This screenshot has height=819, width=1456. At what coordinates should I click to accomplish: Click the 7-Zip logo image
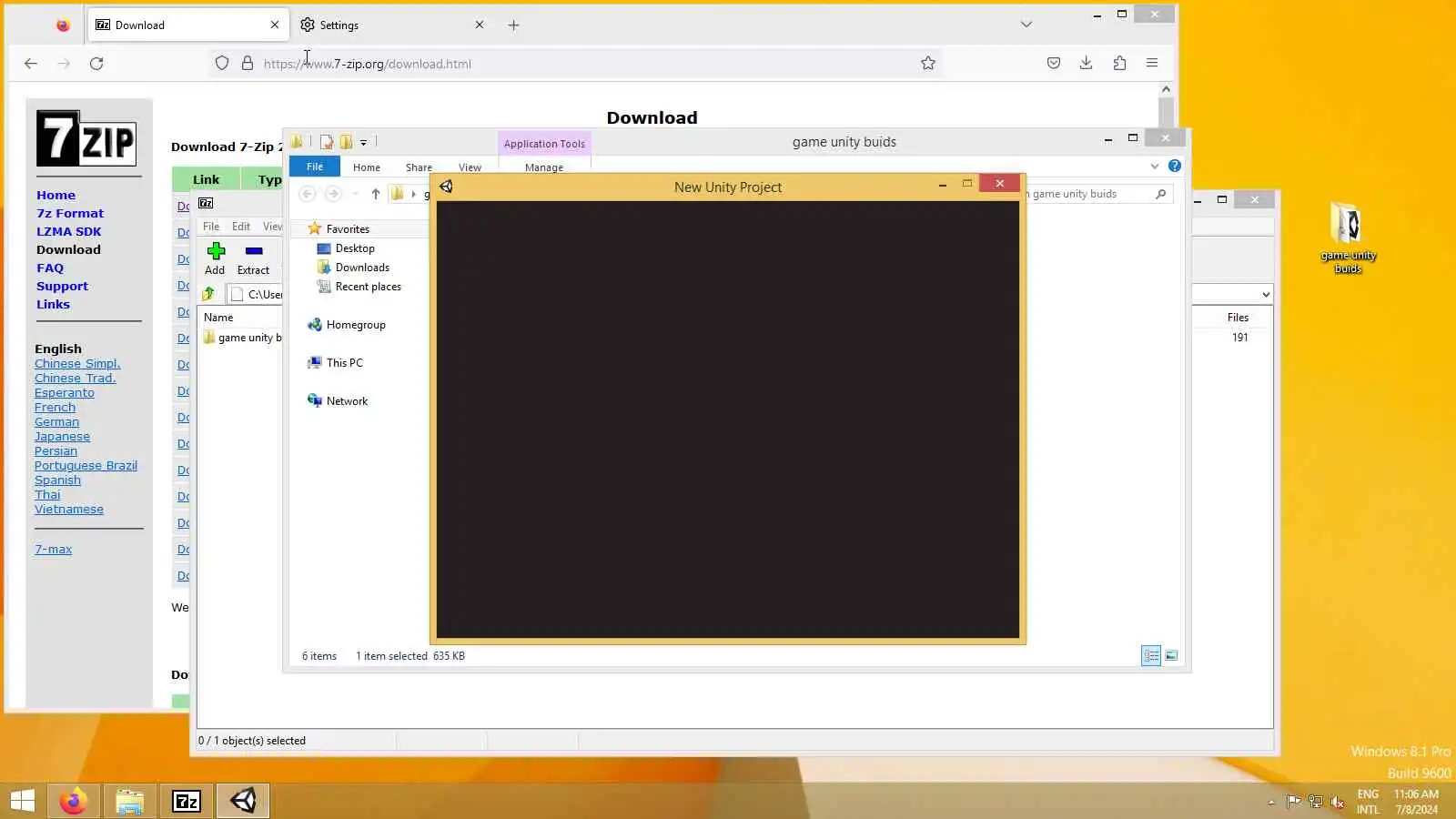86,138
